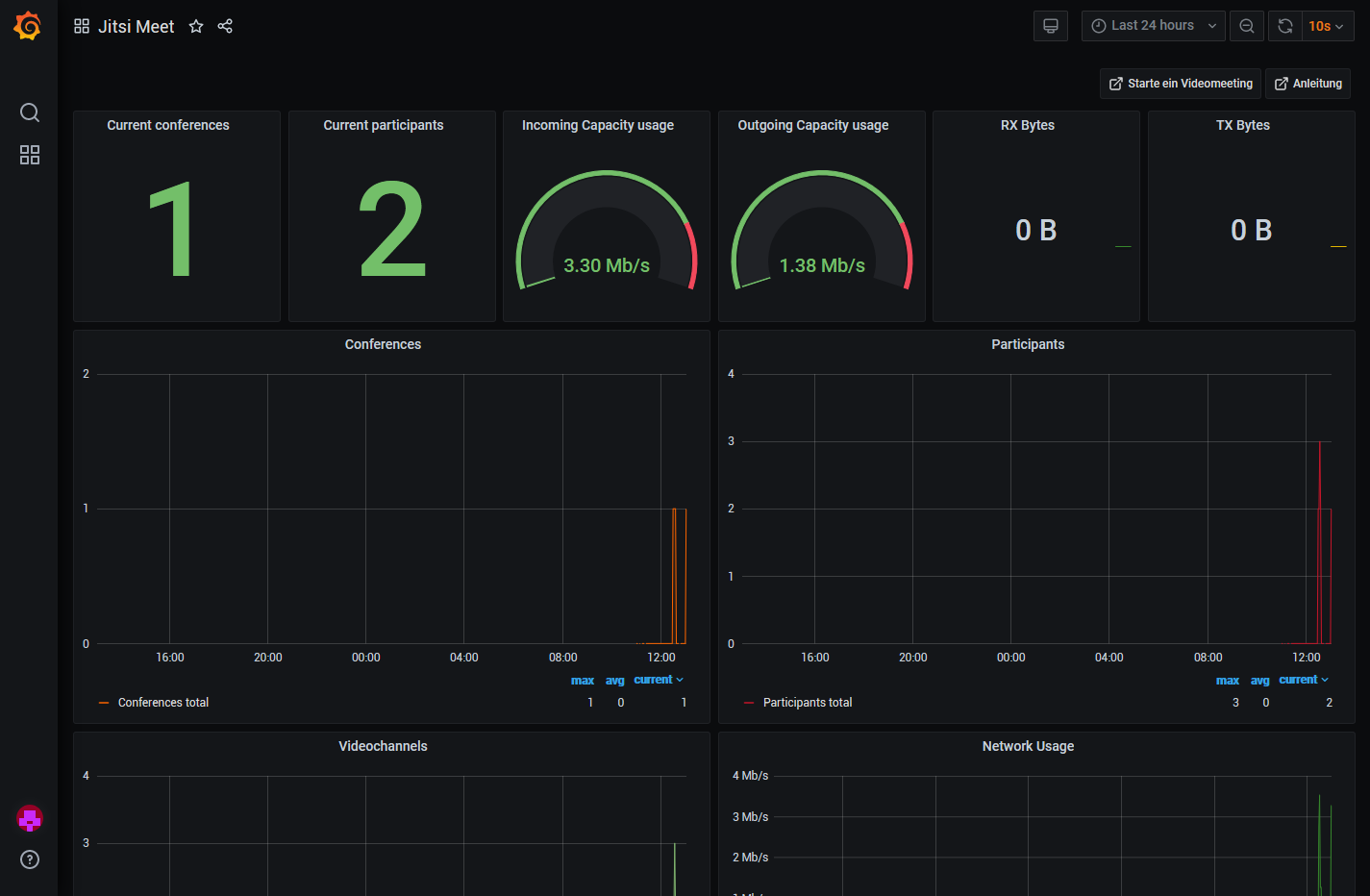1370x896 pixels.
Task: Sort Participants legend by max
Action: [1228, 681]
